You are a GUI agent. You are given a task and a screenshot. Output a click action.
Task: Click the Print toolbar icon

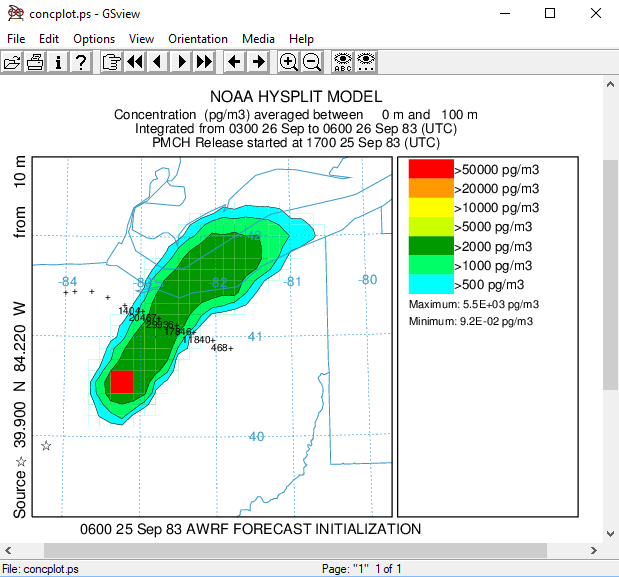coord(35,62)
